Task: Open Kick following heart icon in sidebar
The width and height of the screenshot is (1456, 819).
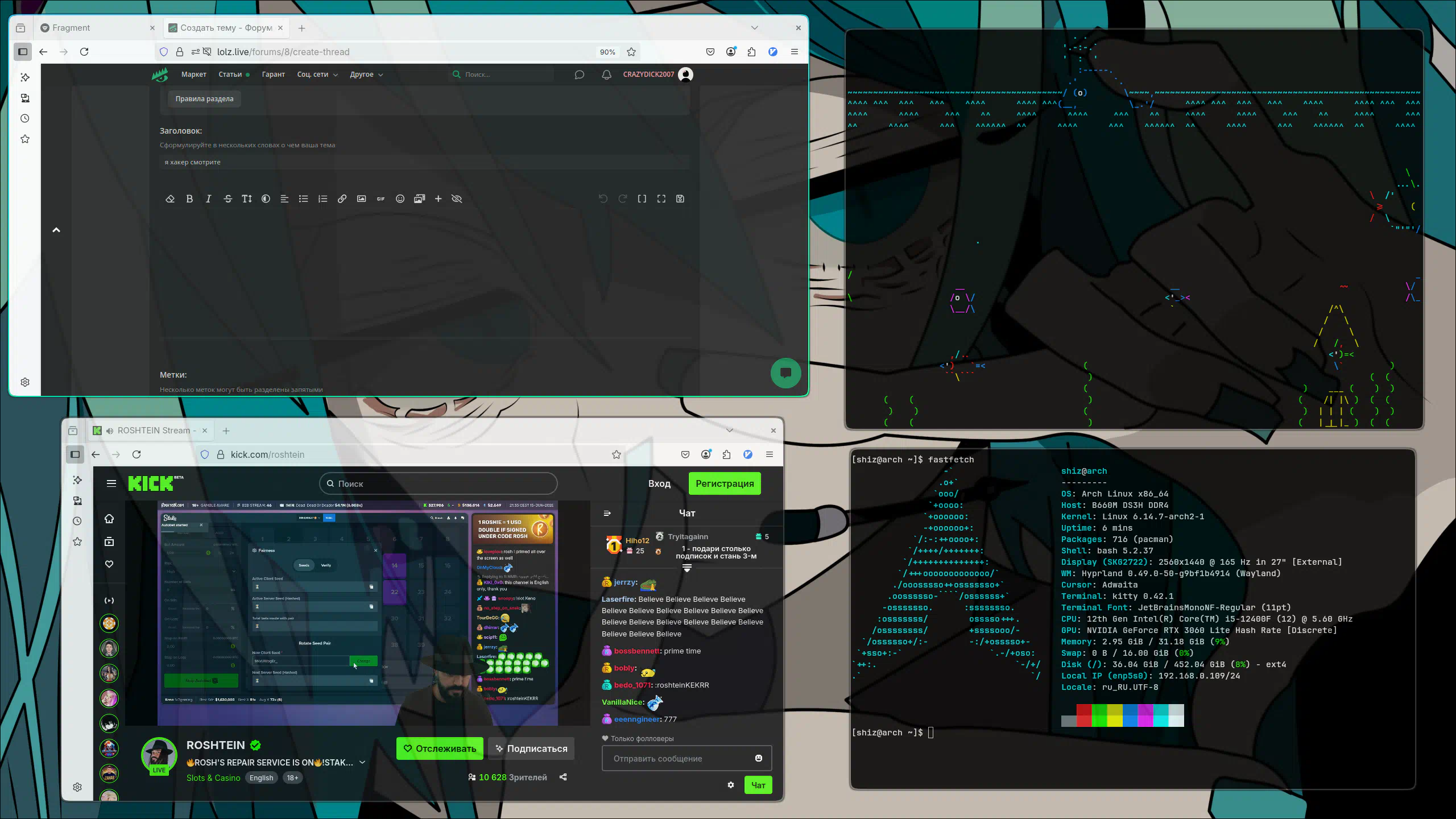Action: (x=109, y=564)
